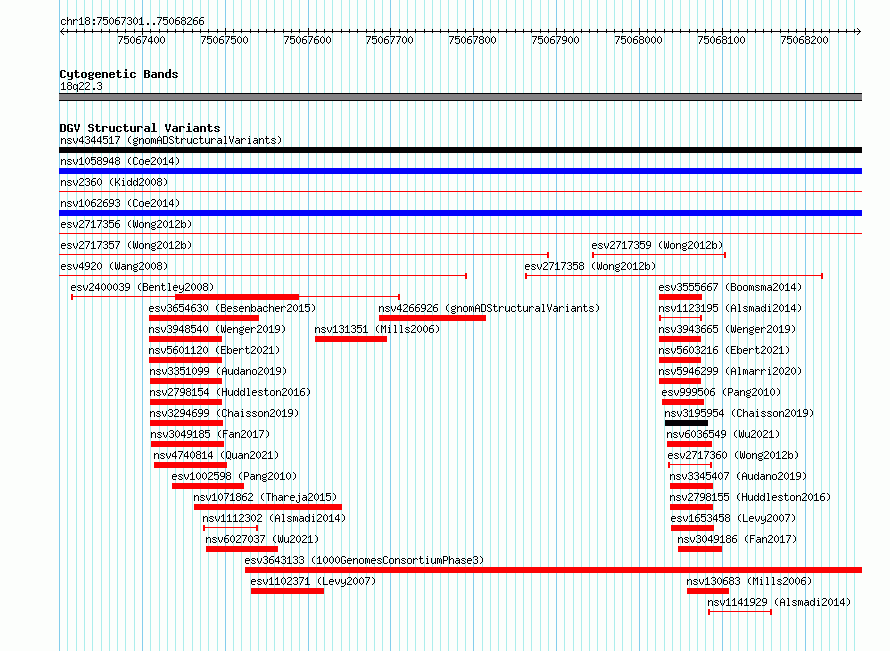The image size is (890, 651).
Task: Select nsv5946299 (Almarri2020) variant
Action: [x=730, y=371]
